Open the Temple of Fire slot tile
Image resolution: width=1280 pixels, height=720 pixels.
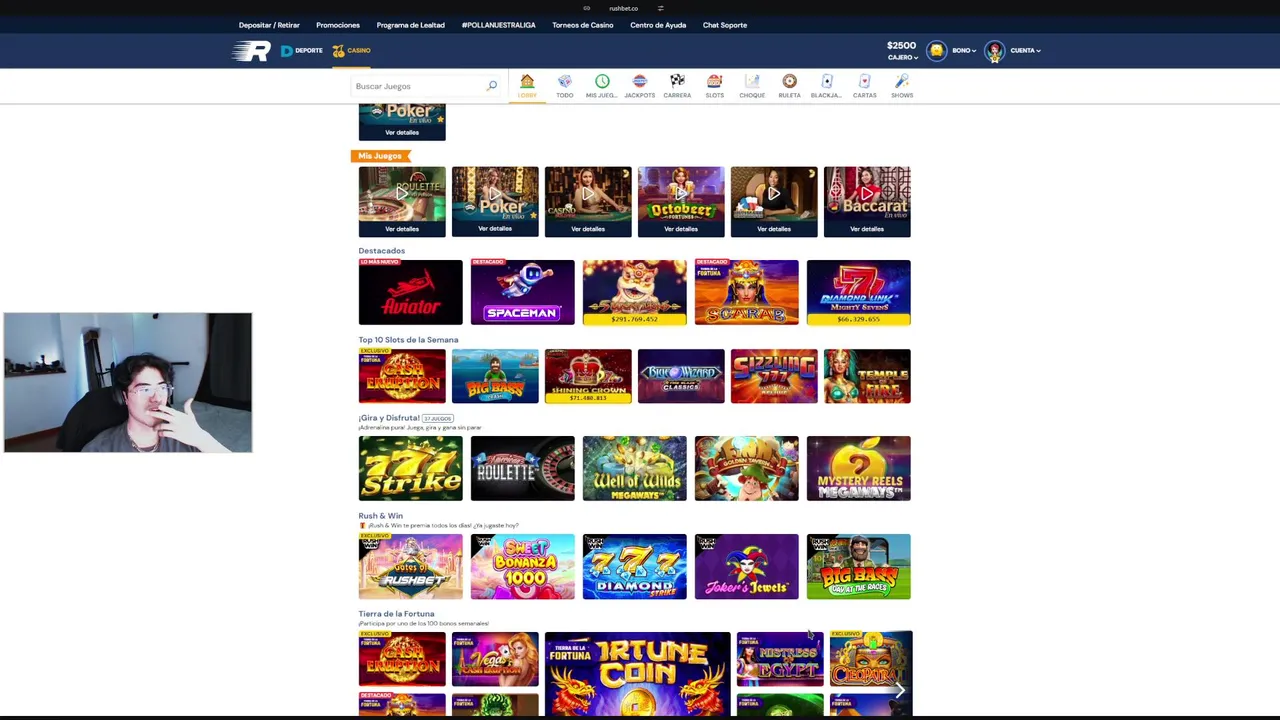867,376
